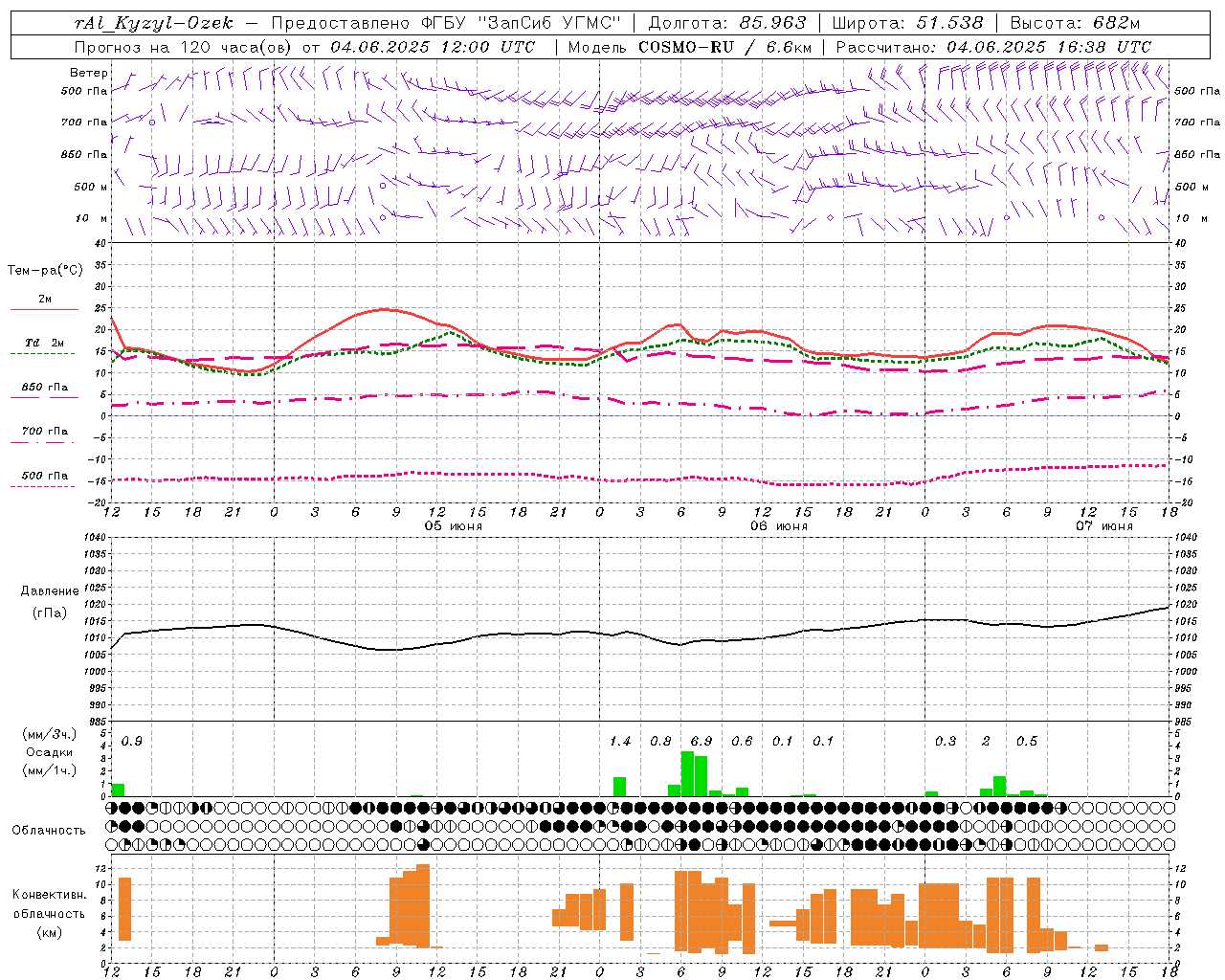Click 'Рассчитано: 04.06.2025 16:38 UTC' timestamp
Viewport: 1225px width, 980px height.
993,47
